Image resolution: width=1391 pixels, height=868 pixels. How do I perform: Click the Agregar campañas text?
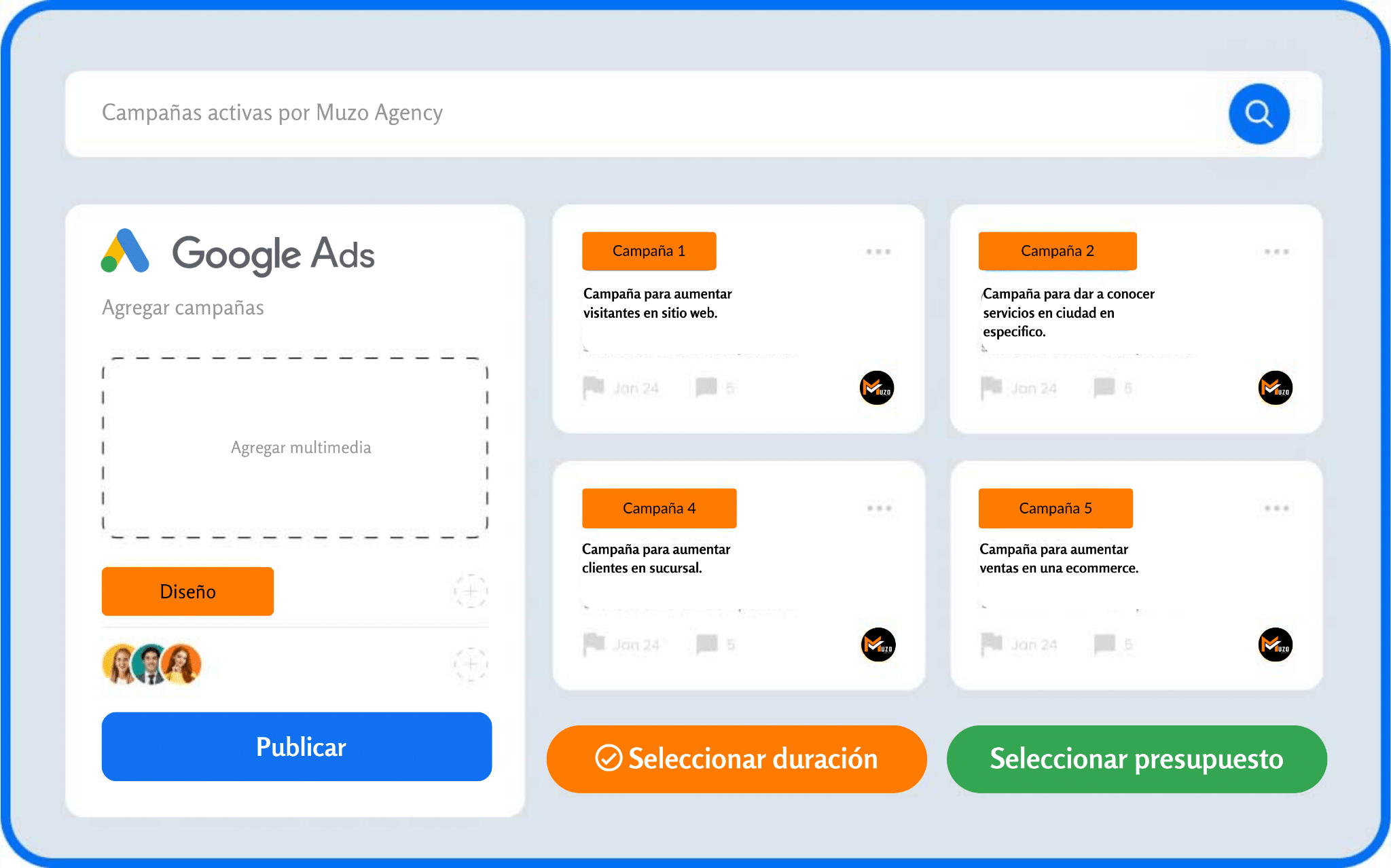point(183,308)
